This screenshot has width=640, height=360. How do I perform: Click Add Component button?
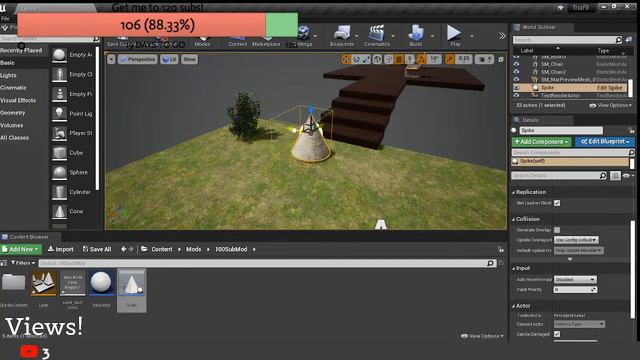click(542, 142)
